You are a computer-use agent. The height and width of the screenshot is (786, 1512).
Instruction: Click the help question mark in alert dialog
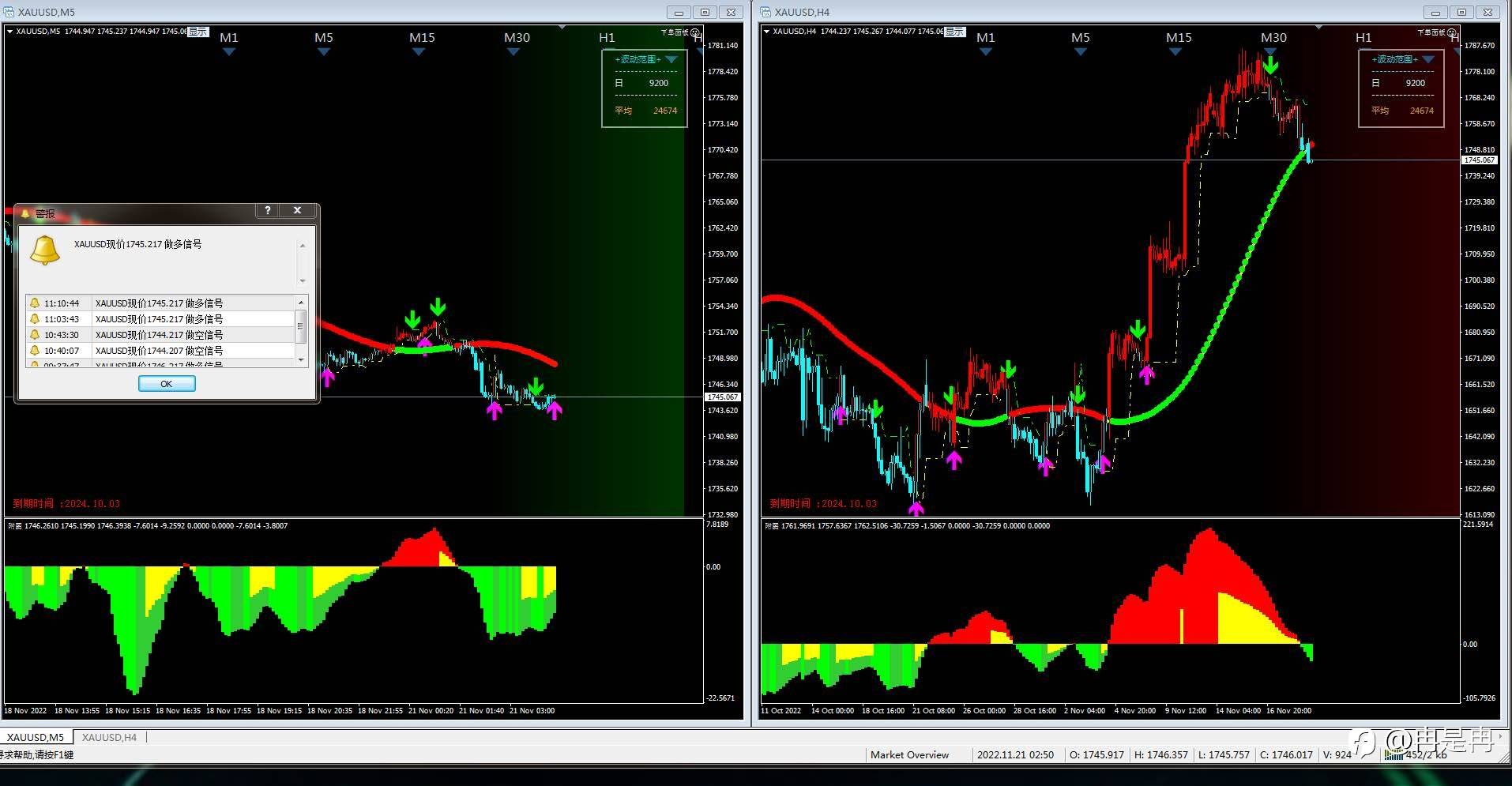[x=268, y=210]
